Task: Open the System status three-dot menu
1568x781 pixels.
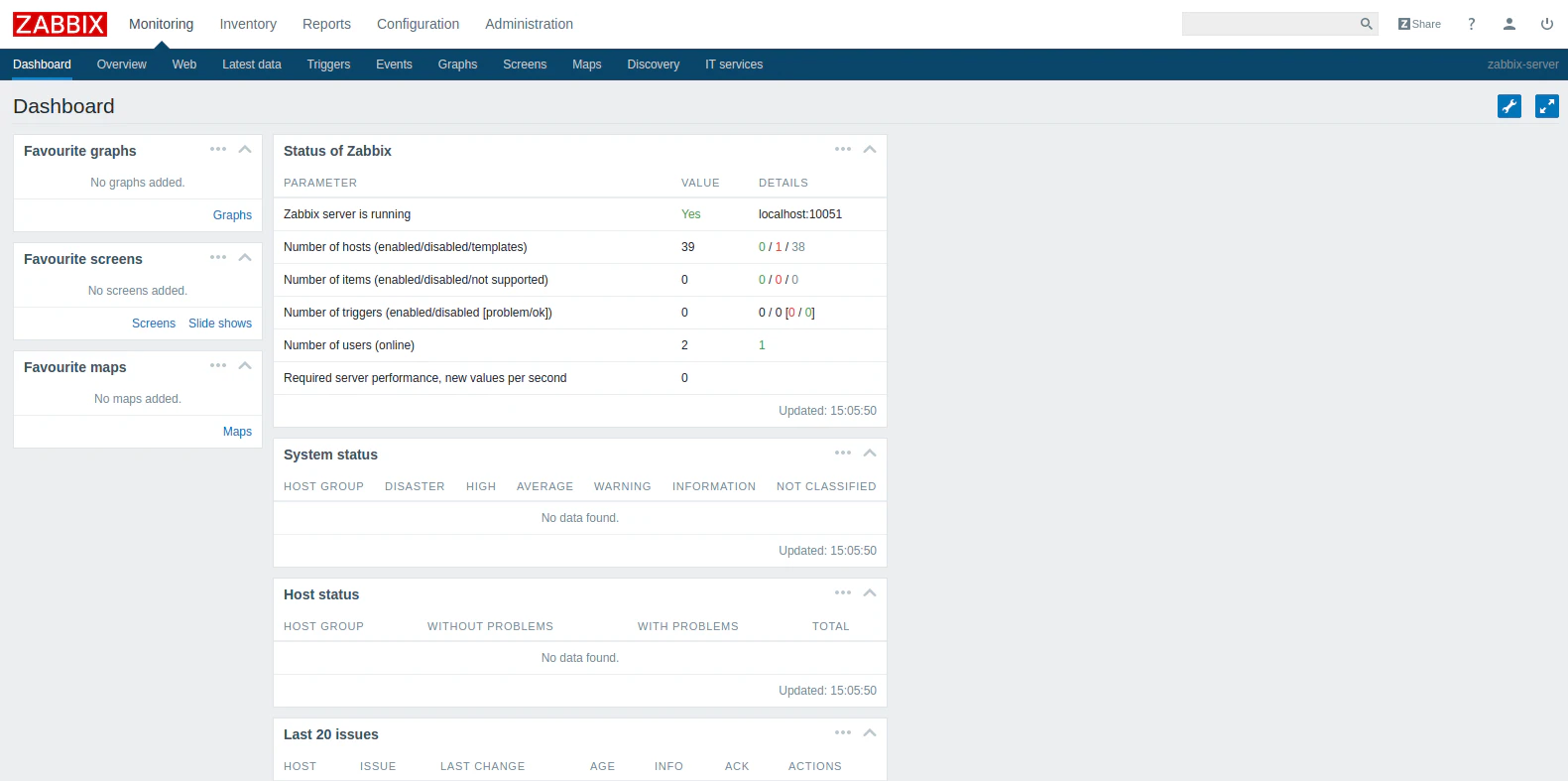Action: coord(843,453)
